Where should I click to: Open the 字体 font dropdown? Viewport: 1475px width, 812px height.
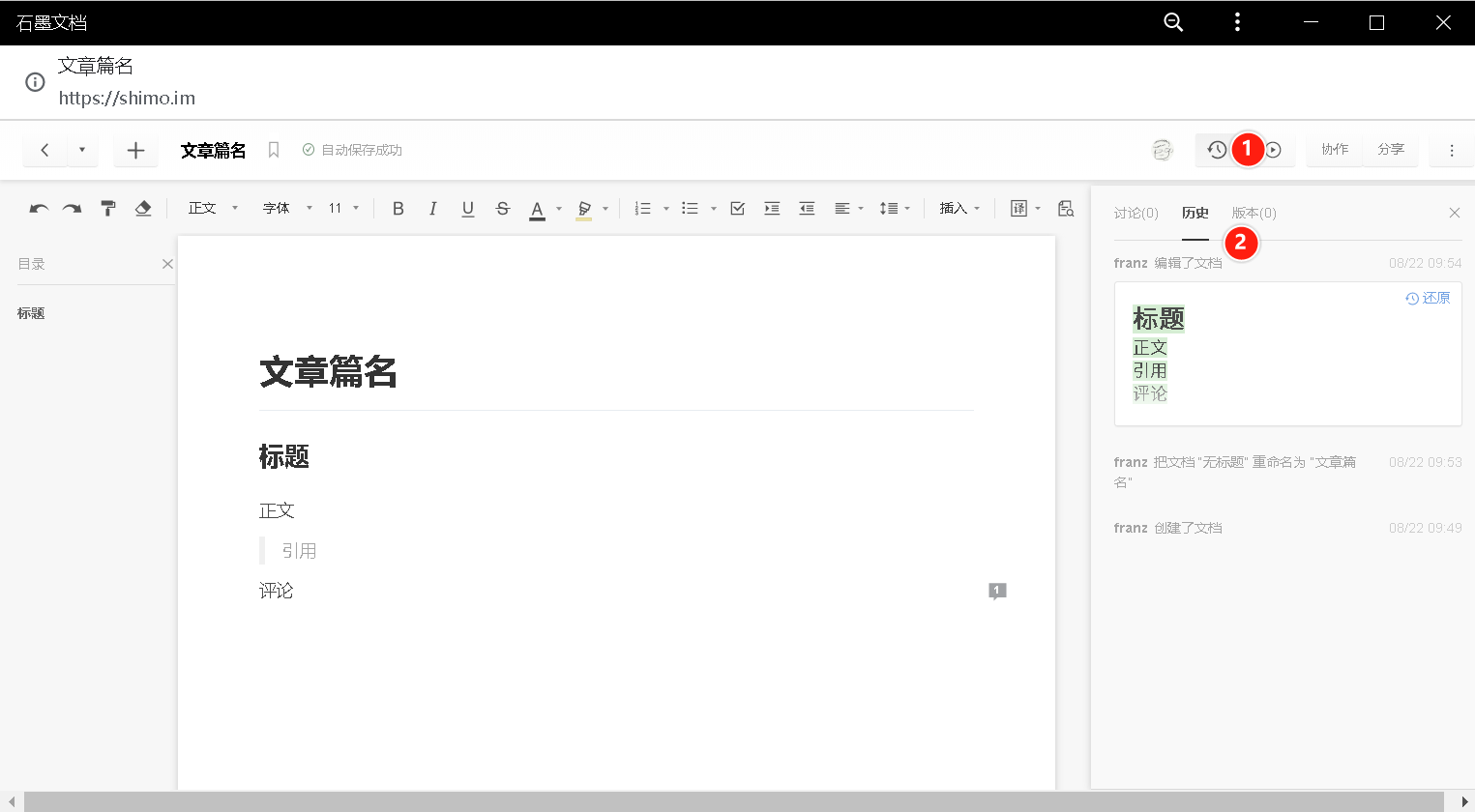[287, 208]
